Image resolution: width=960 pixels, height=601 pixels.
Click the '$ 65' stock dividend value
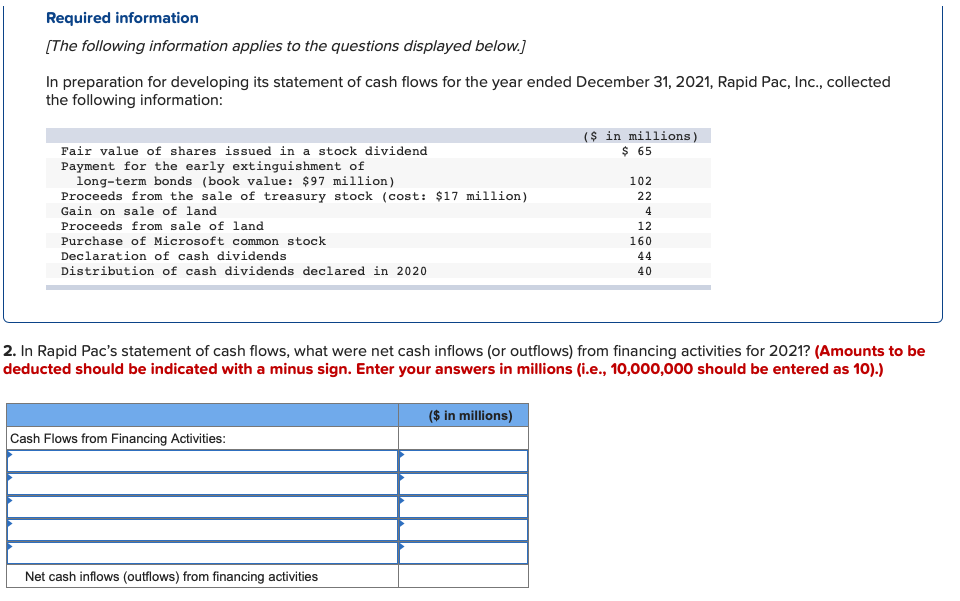pyautogui.click(x=637, y=151)
